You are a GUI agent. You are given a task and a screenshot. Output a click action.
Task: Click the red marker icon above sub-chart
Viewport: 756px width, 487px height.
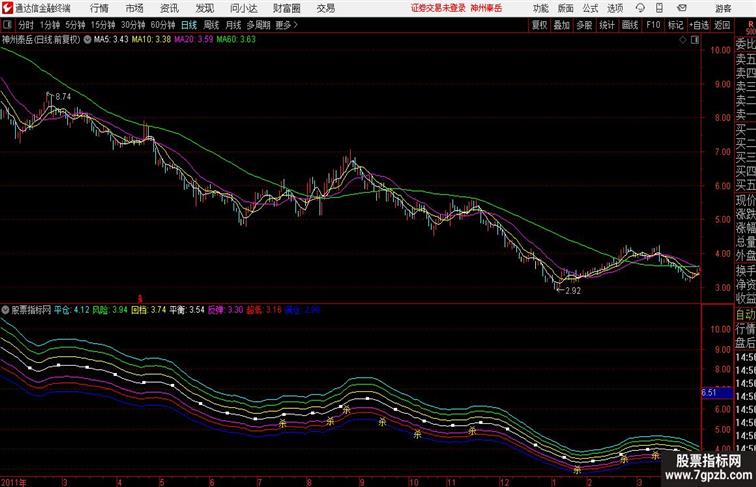(x=140, y=299)
